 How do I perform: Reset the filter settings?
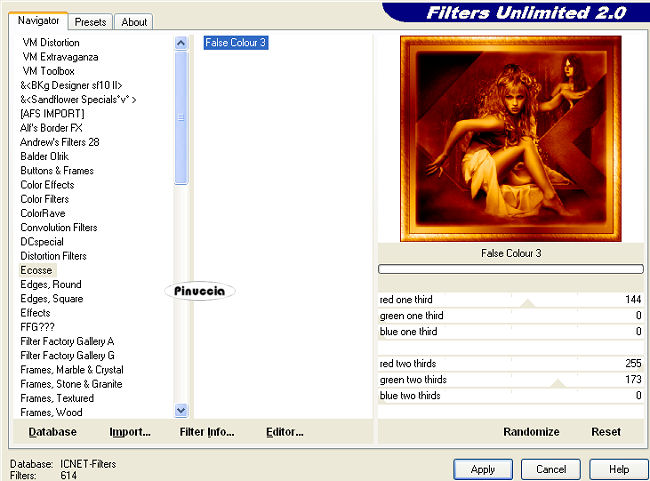point(606,432)
